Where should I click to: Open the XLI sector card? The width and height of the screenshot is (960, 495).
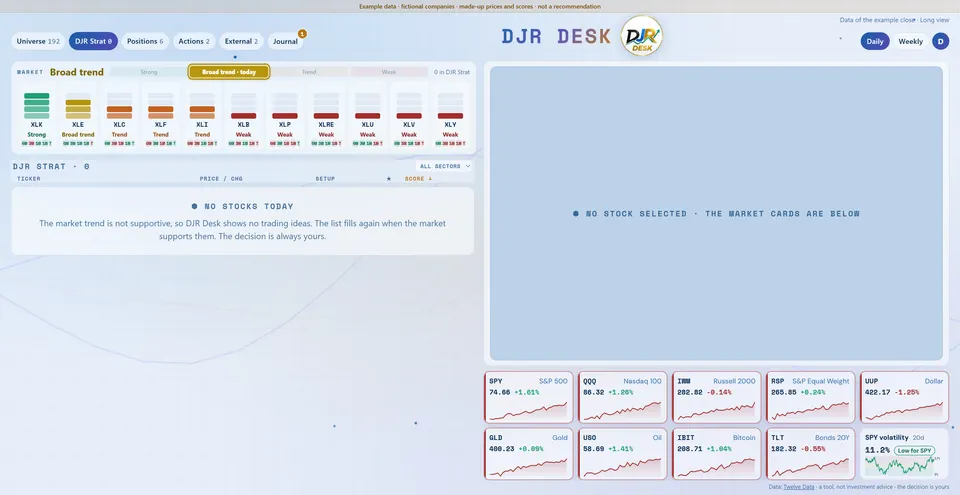point(202,116)
